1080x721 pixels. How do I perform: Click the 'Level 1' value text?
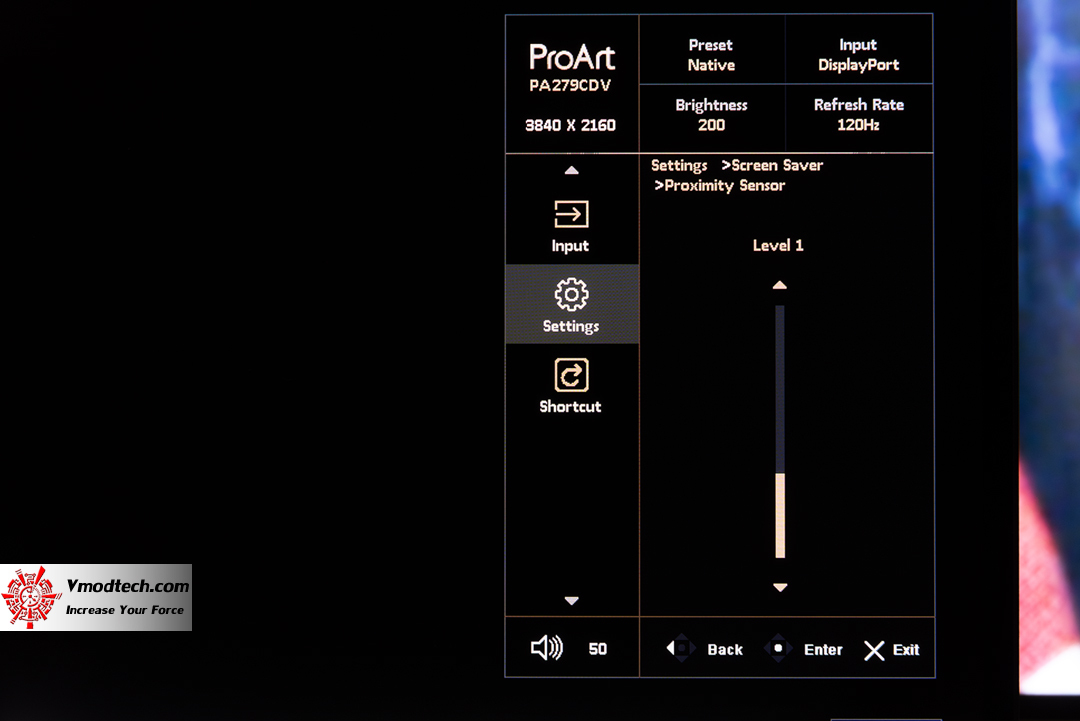click(778, 245)
